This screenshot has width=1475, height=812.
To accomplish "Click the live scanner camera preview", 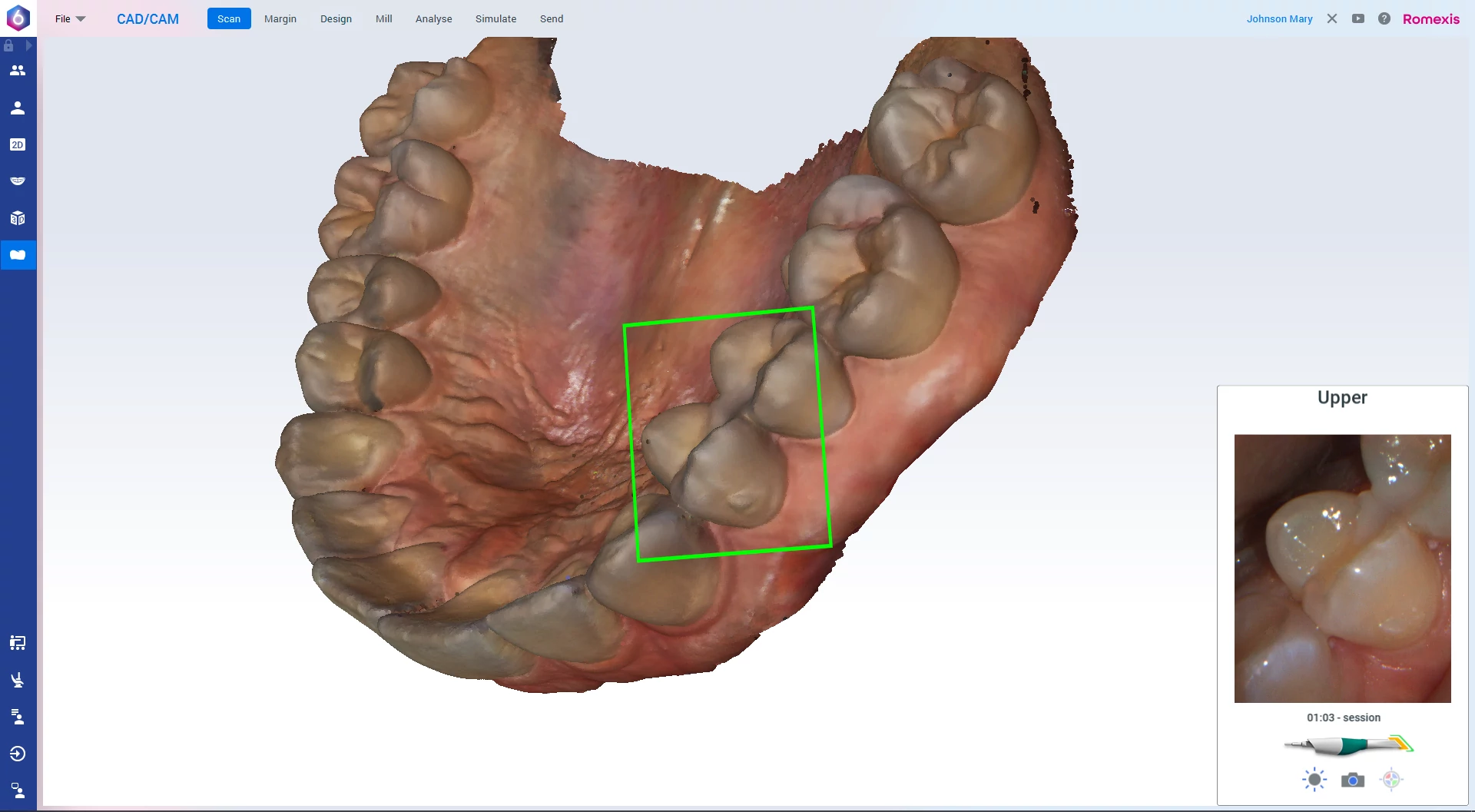I will pyautogui.click(x=1342, y=568).
